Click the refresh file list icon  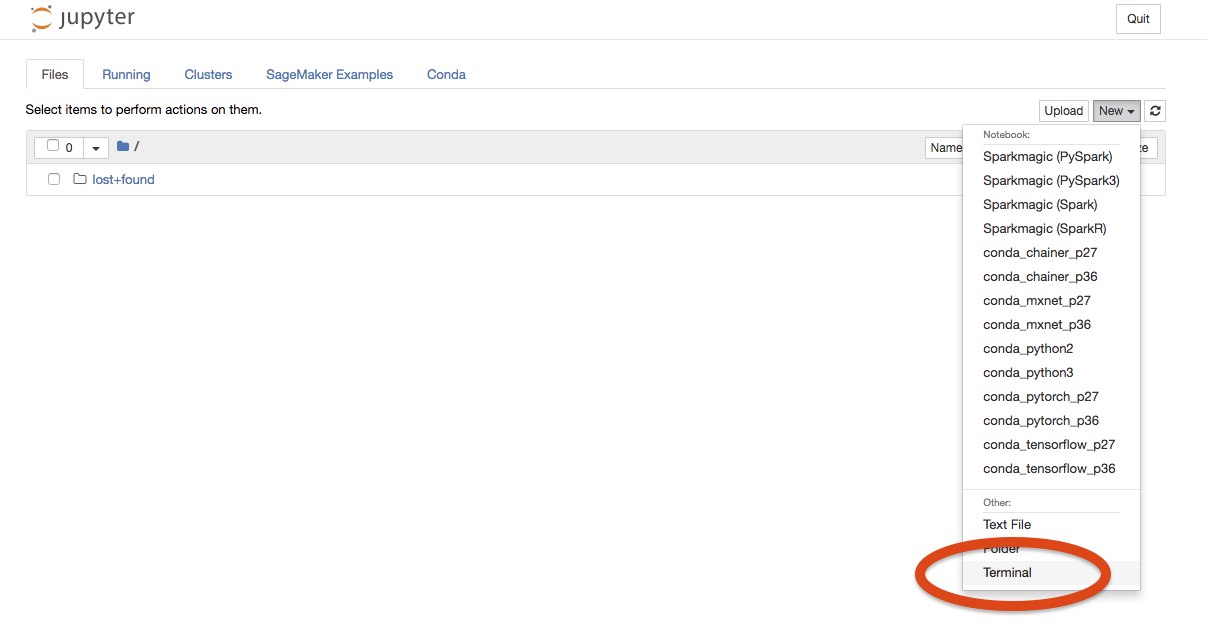(1155, 111)
